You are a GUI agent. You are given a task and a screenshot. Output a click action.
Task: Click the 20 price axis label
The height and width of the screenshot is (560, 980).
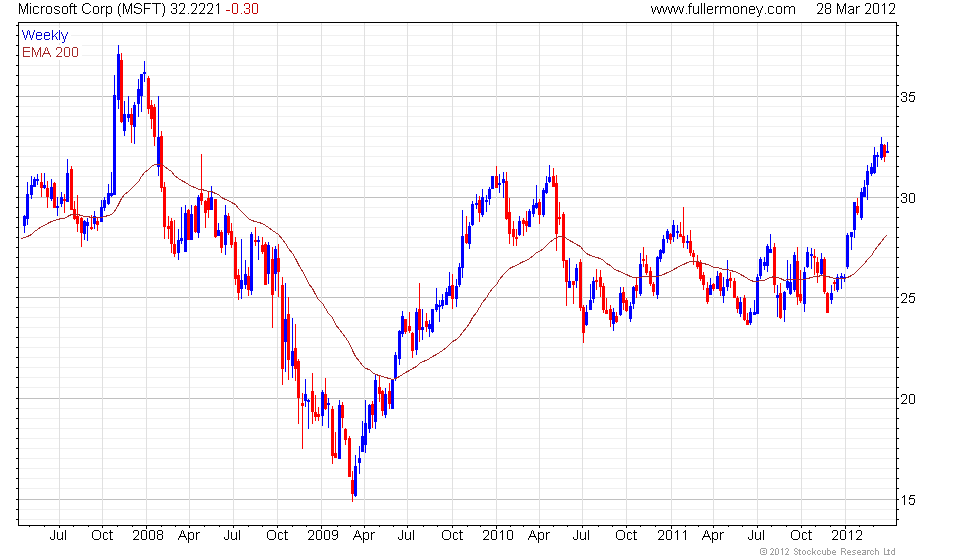click(x=908, y=399)
